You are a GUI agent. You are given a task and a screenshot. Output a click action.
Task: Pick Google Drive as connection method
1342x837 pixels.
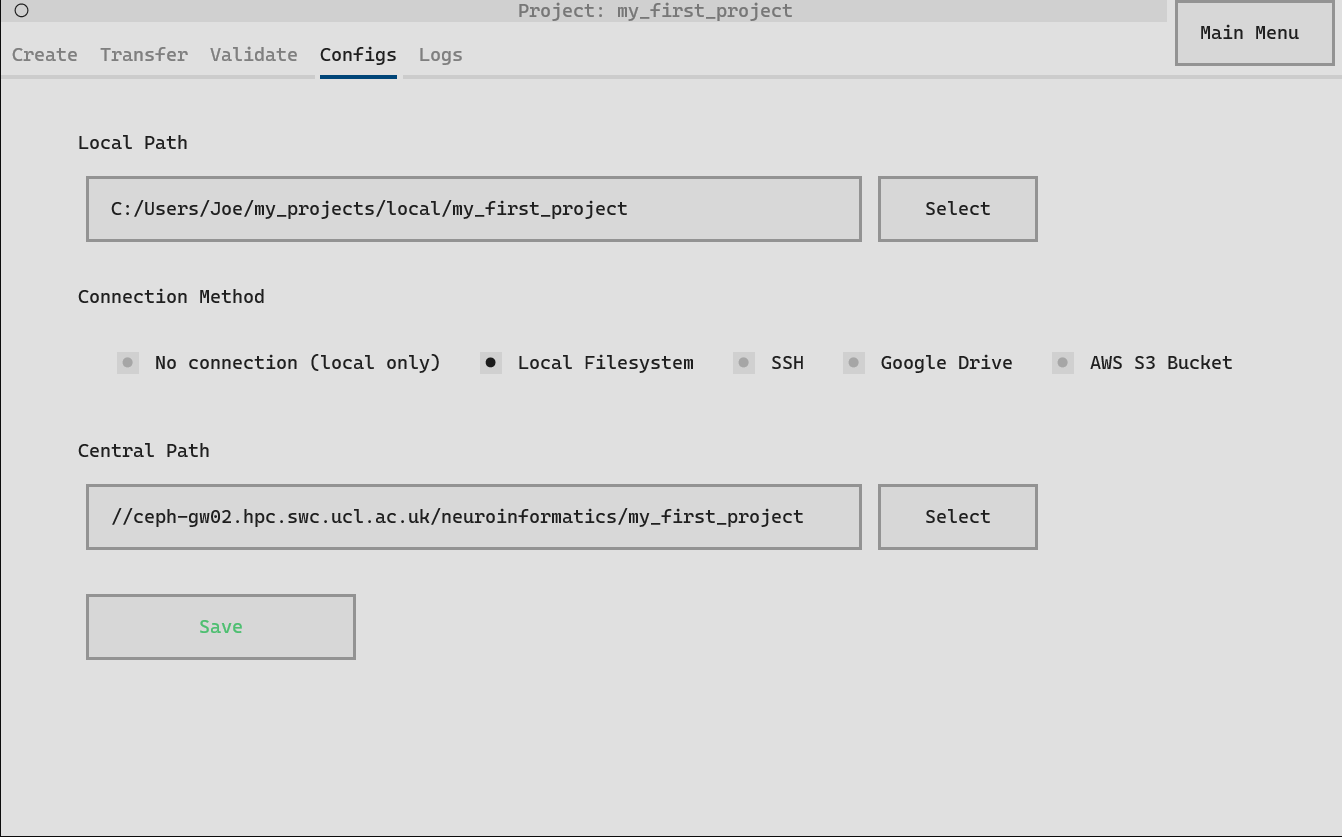point(854,363)
